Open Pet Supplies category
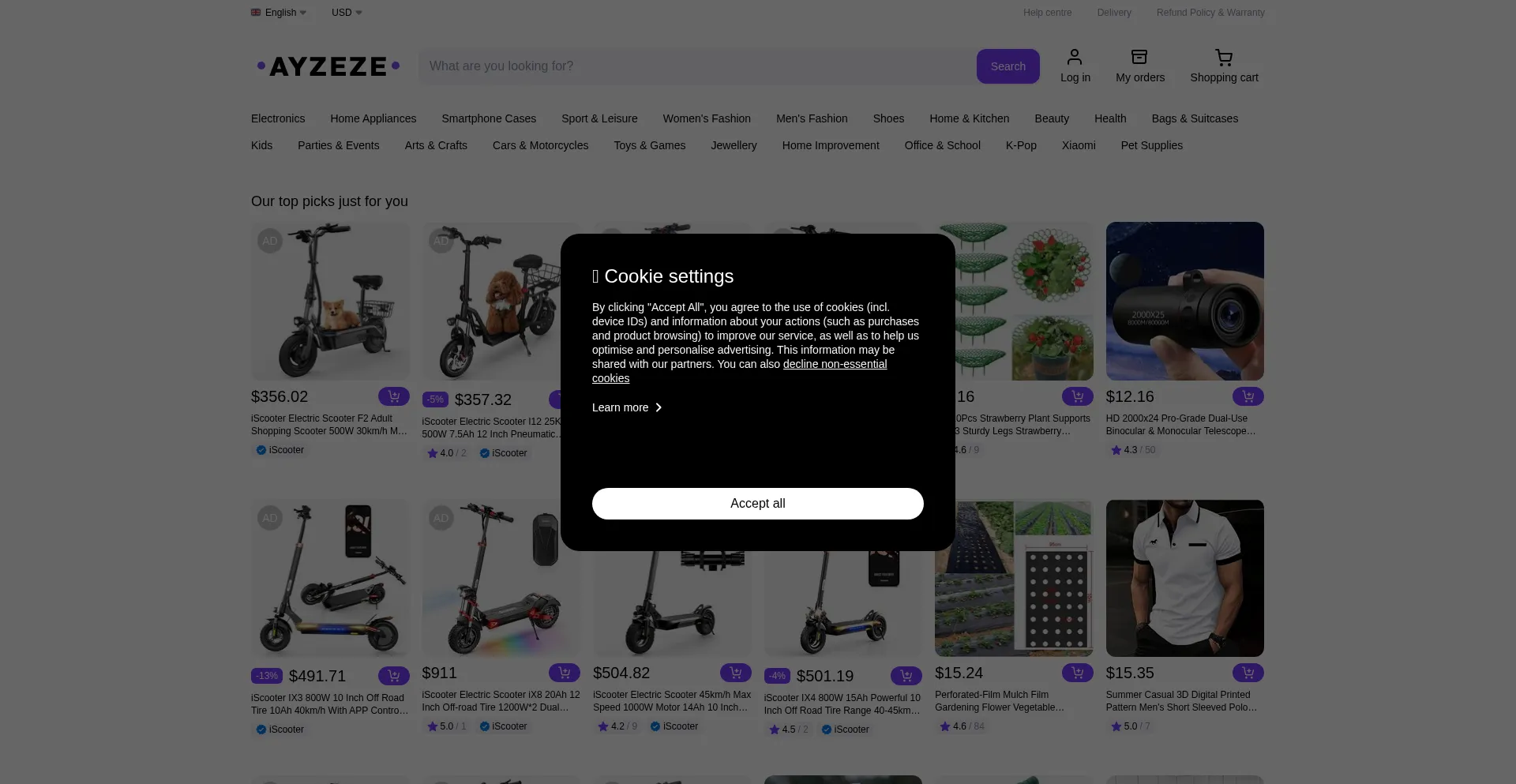The height and width of the screenshot is (784, 1516). pyautogui.click(x=1151, y=145)
